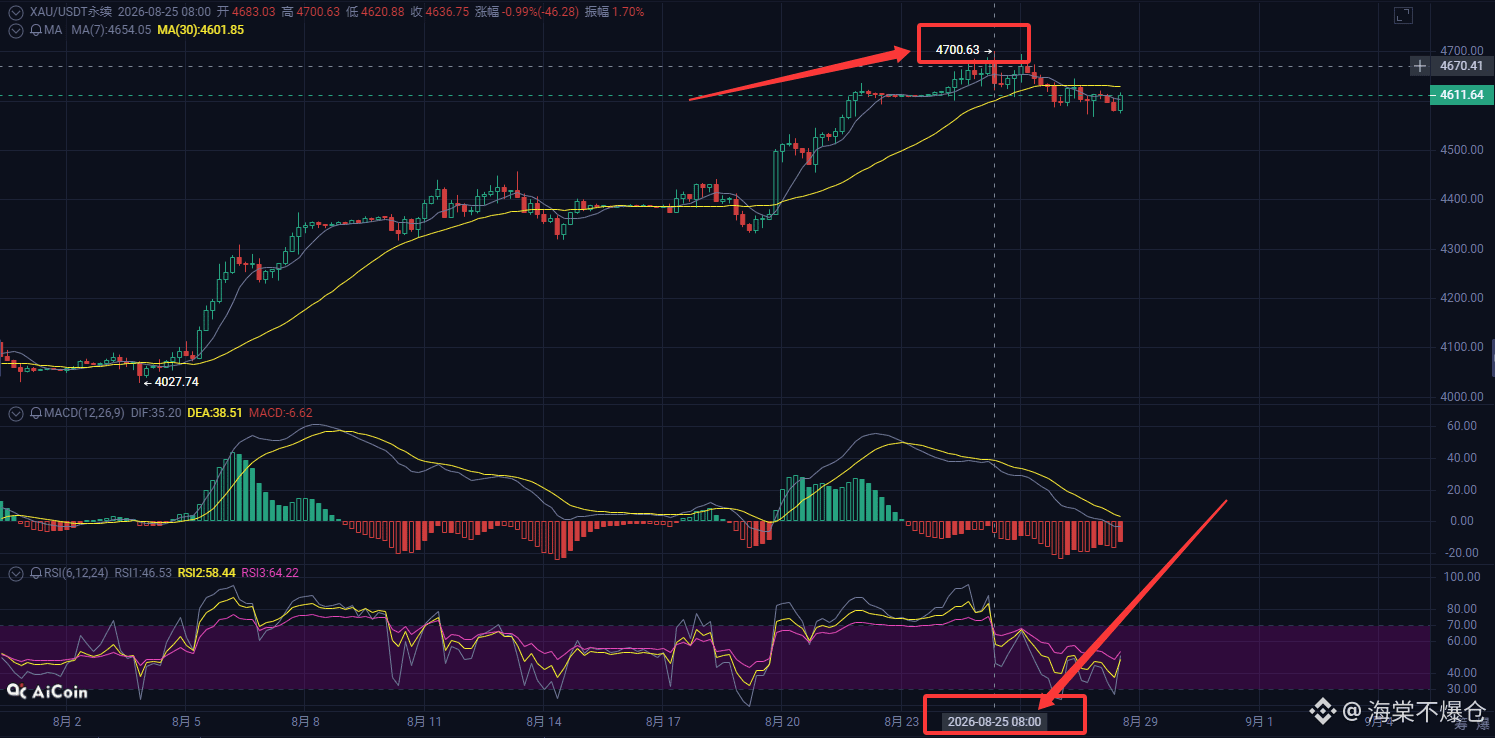Collapse the XAU/USDT main chart header chevron
The image size is (1495, 738).
coord(15,12)
